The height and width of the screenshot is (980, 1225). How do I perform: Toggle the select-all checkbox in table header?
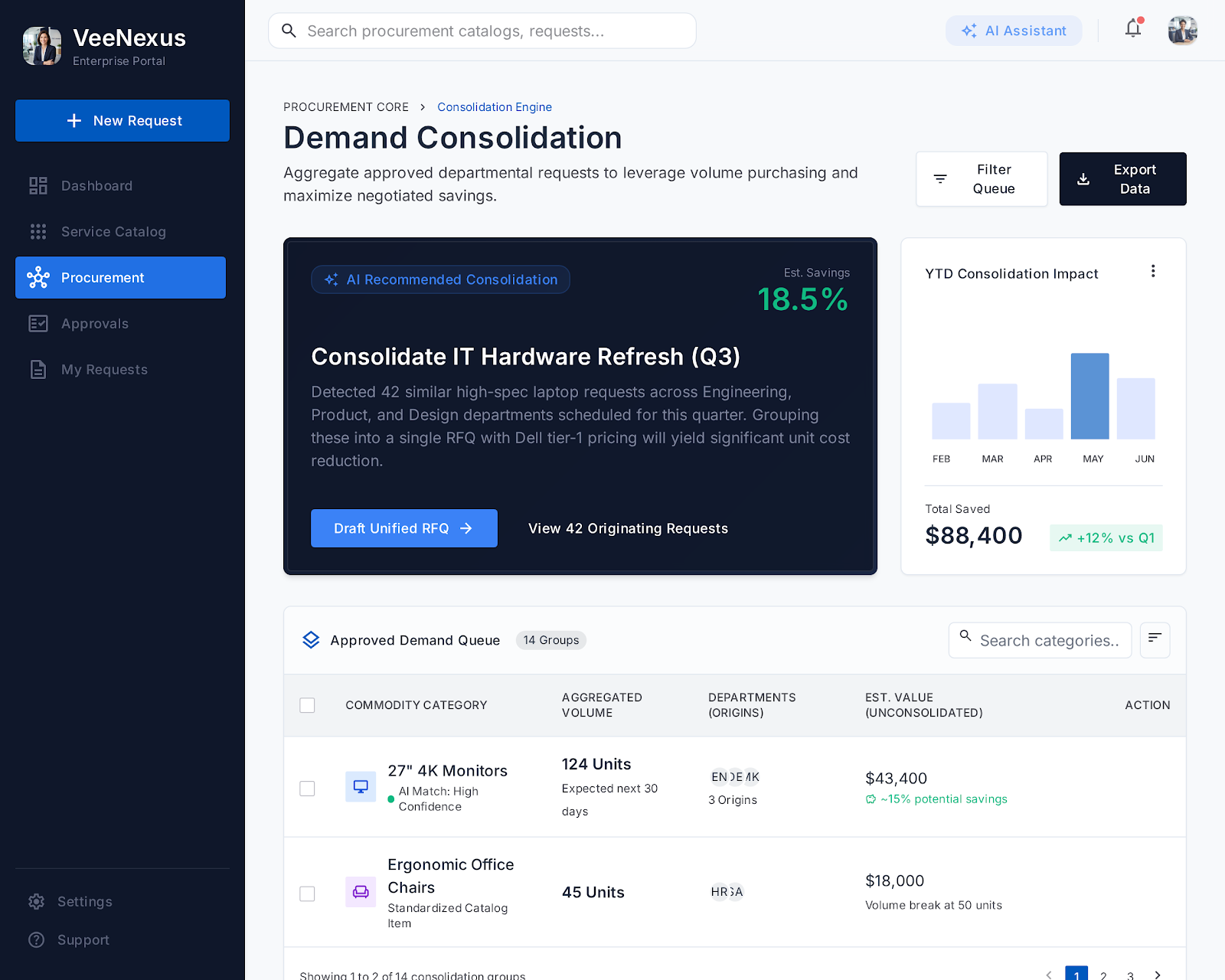[x=307, y=705]
